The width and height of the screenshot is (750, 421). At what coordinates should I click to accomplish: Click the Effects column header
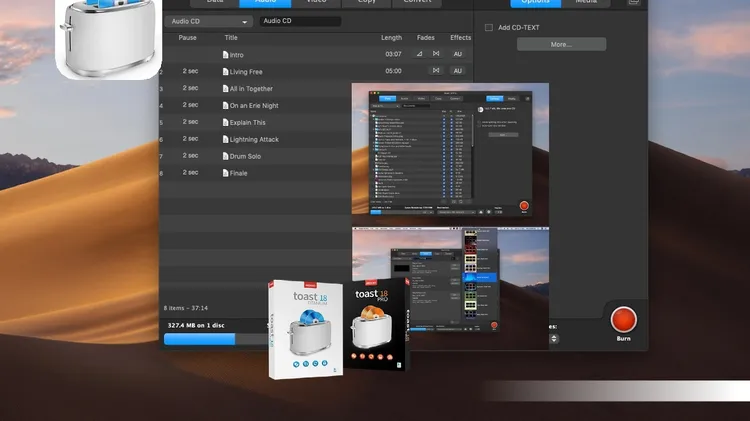point(461,37)
